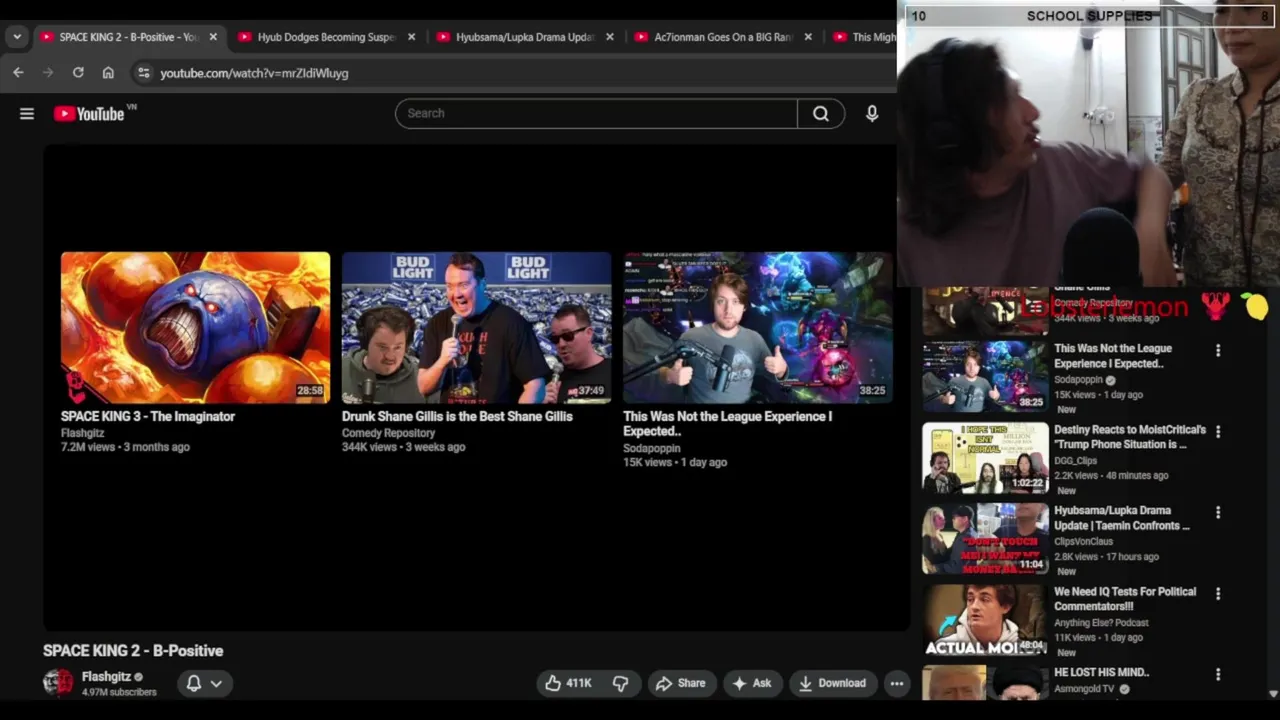
Task: Open options for 'Hyubsama/Lupka Drama Update' sidebar video
Action: tap(1218, 512)
